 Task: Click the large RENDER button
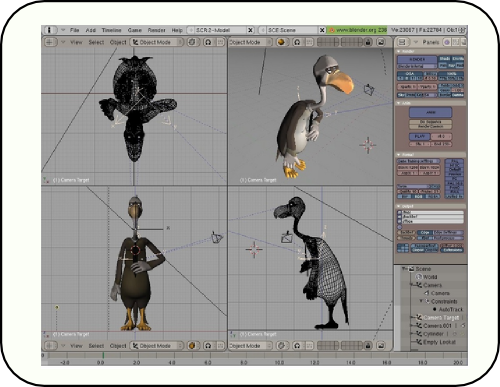(417, 59)
